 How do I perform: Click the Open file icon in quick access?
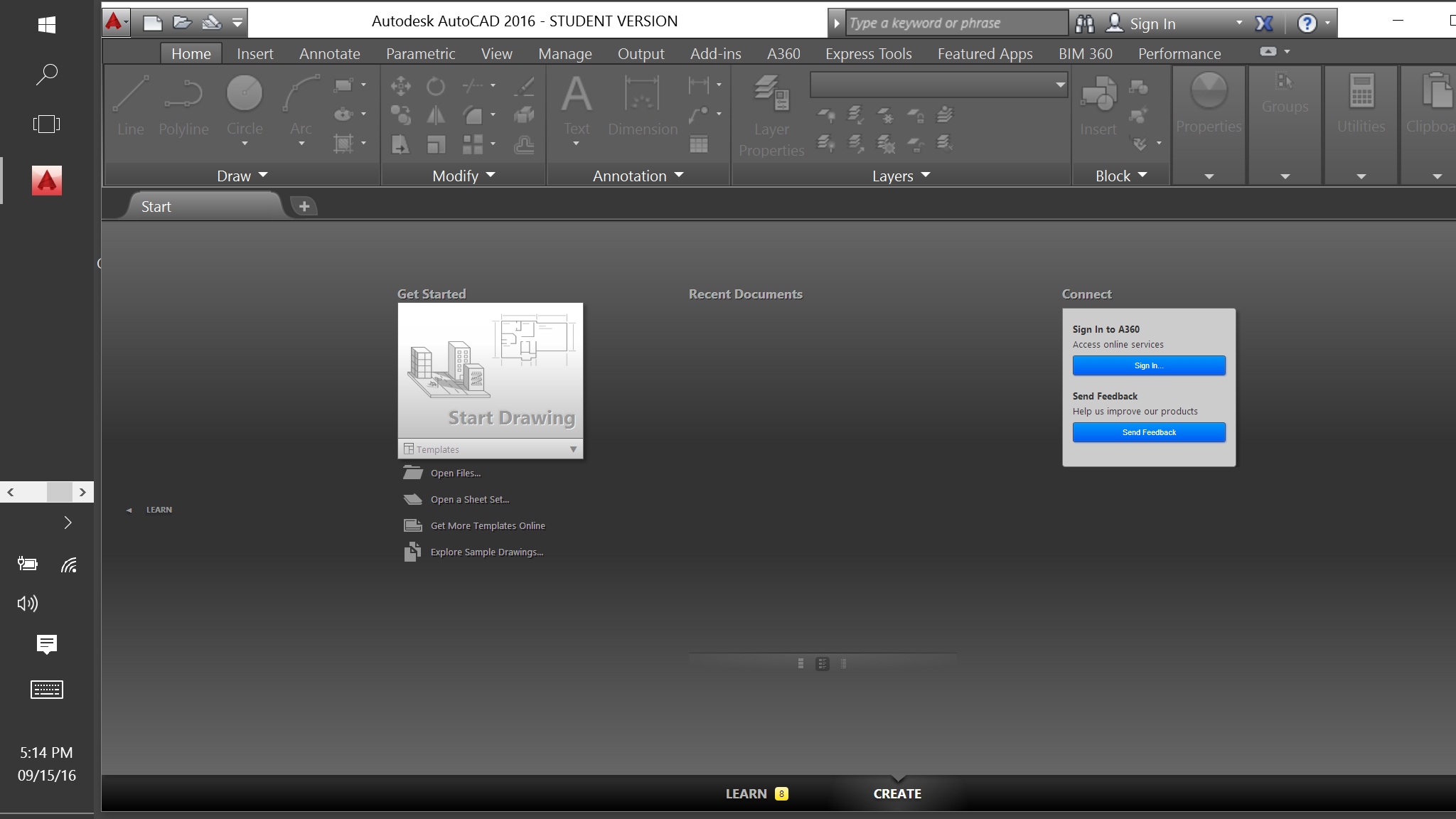[182, 23]
